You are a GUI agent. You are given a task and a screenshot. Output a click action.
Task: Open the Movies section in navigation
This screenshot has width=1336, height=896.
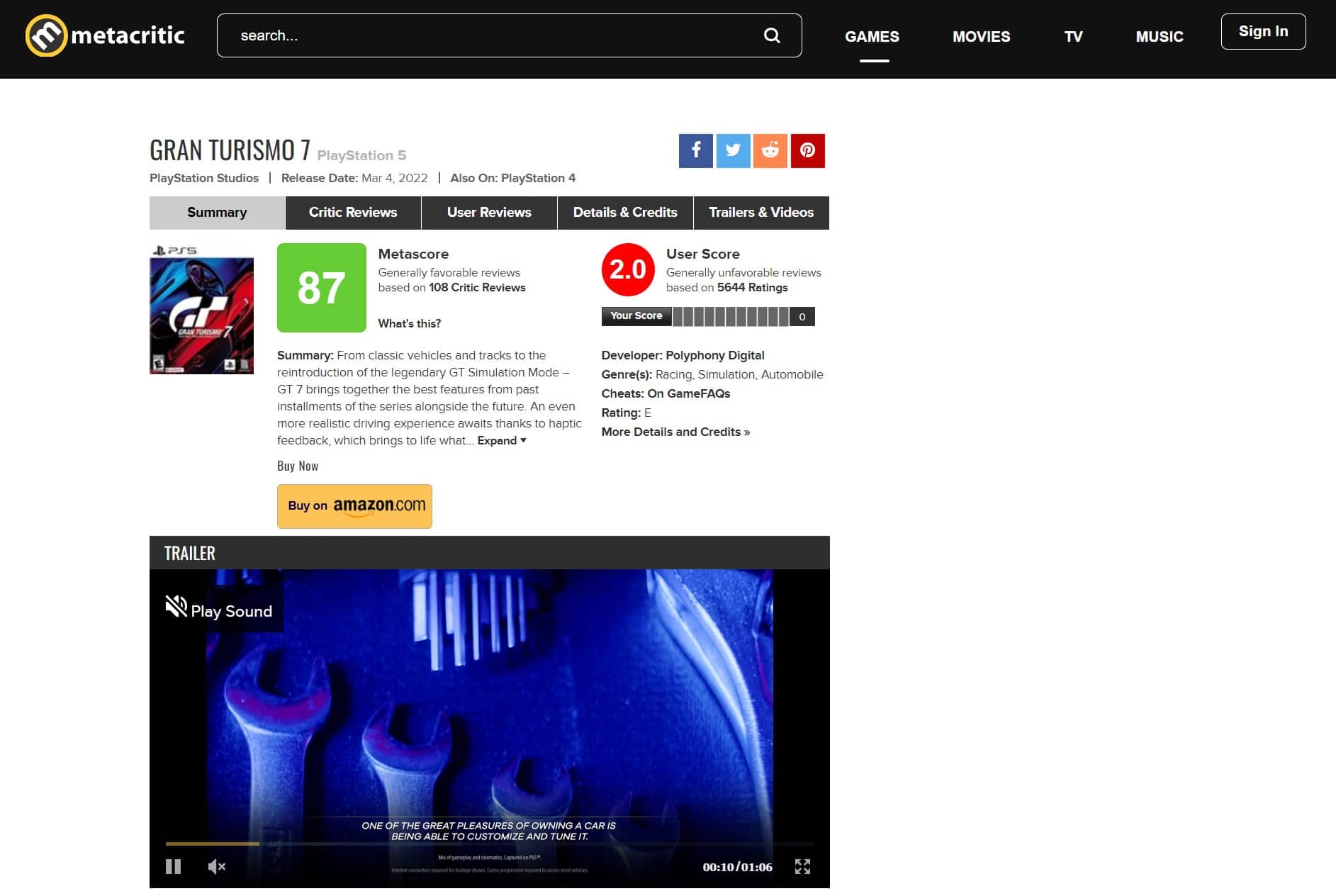[x=981, y=36]
